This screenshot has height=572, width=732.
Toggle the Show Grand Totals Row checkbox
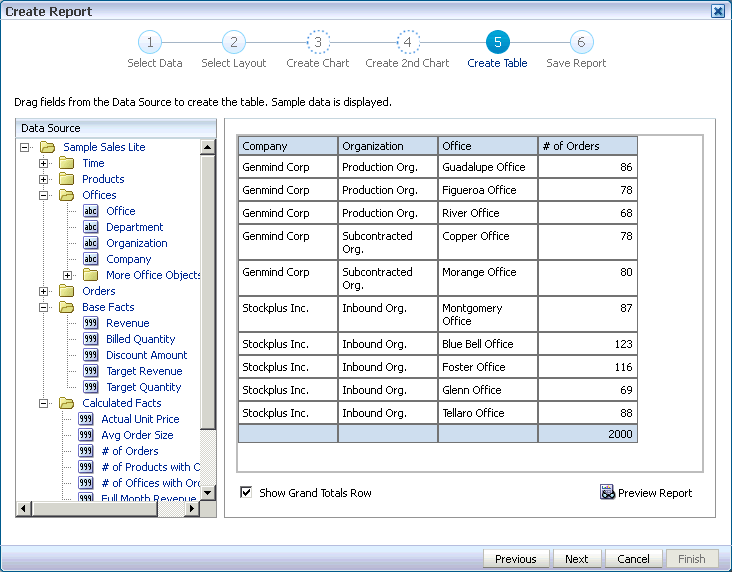point(246,492)
